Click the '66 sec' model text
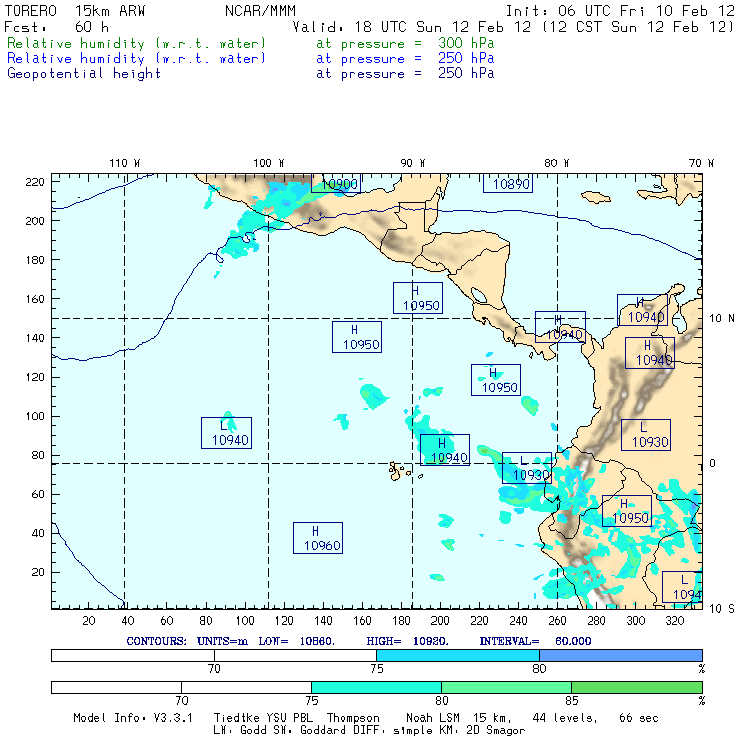Image resolution: width=740 pixels, height=740 pixels. click(x=639, y=718)
